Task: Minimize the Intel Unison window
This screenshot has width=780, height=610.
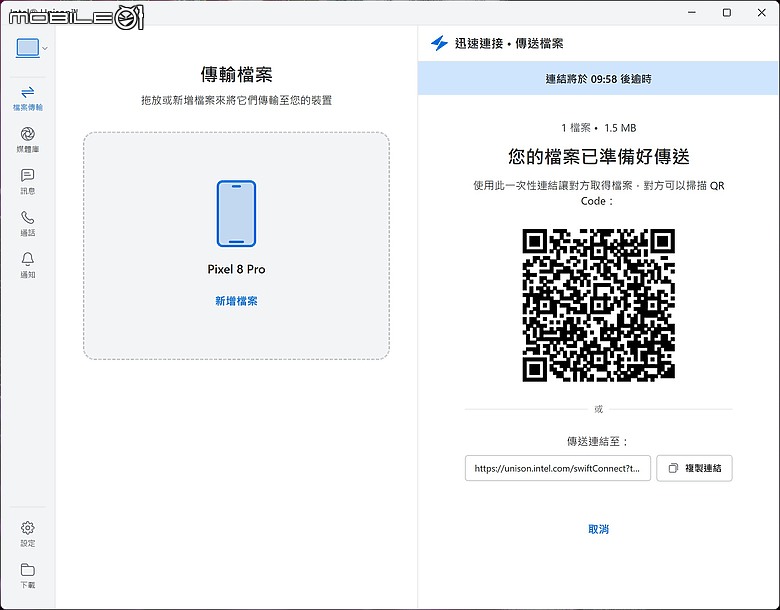Action: (x=692, y=12)
